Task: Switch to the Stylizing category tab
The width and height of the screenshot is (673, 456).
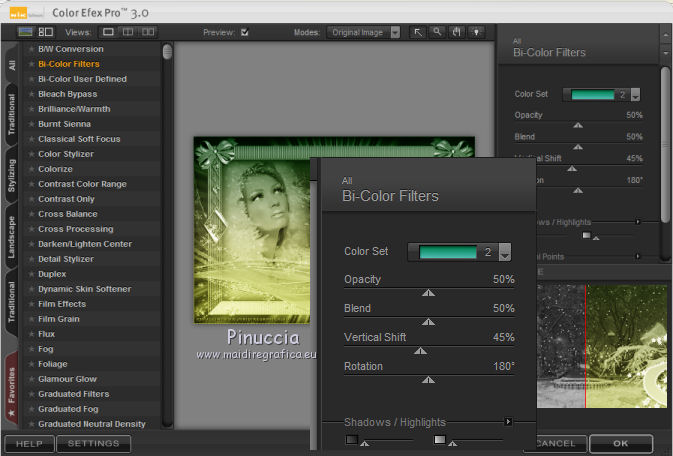Action: point(12,175)
